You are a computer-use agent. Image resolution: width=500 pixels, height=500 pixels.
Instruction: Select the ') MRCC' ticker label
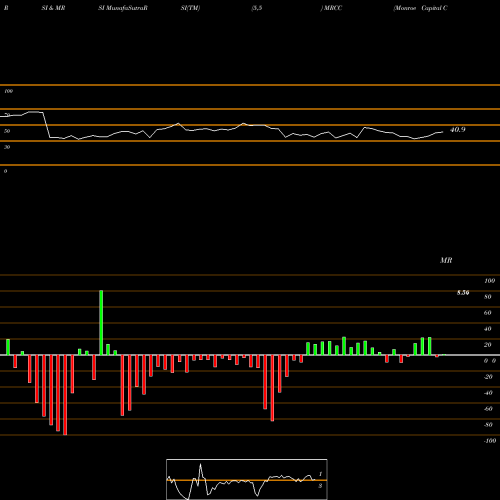point(331,8)
